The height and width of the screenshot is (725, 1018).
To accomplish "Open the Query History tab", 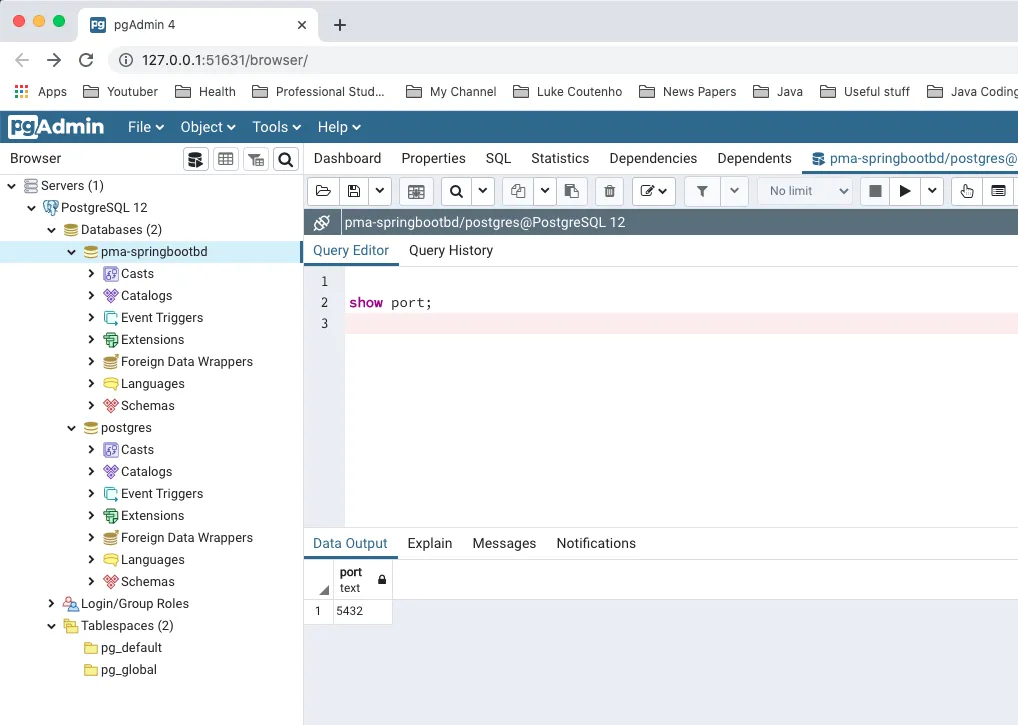I will [451, 251].
